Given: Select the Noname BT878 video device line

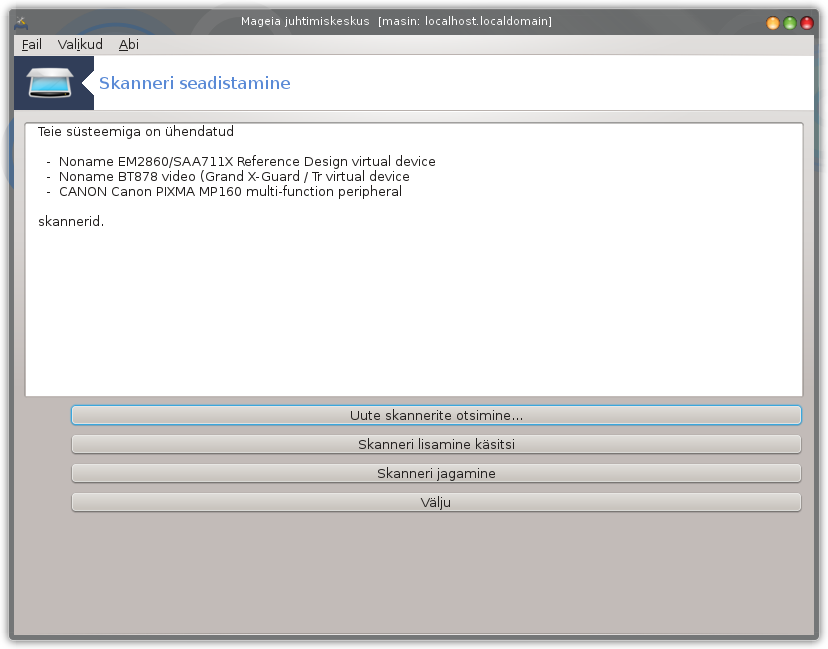Looking at the screenshot, I should point(234,176).
